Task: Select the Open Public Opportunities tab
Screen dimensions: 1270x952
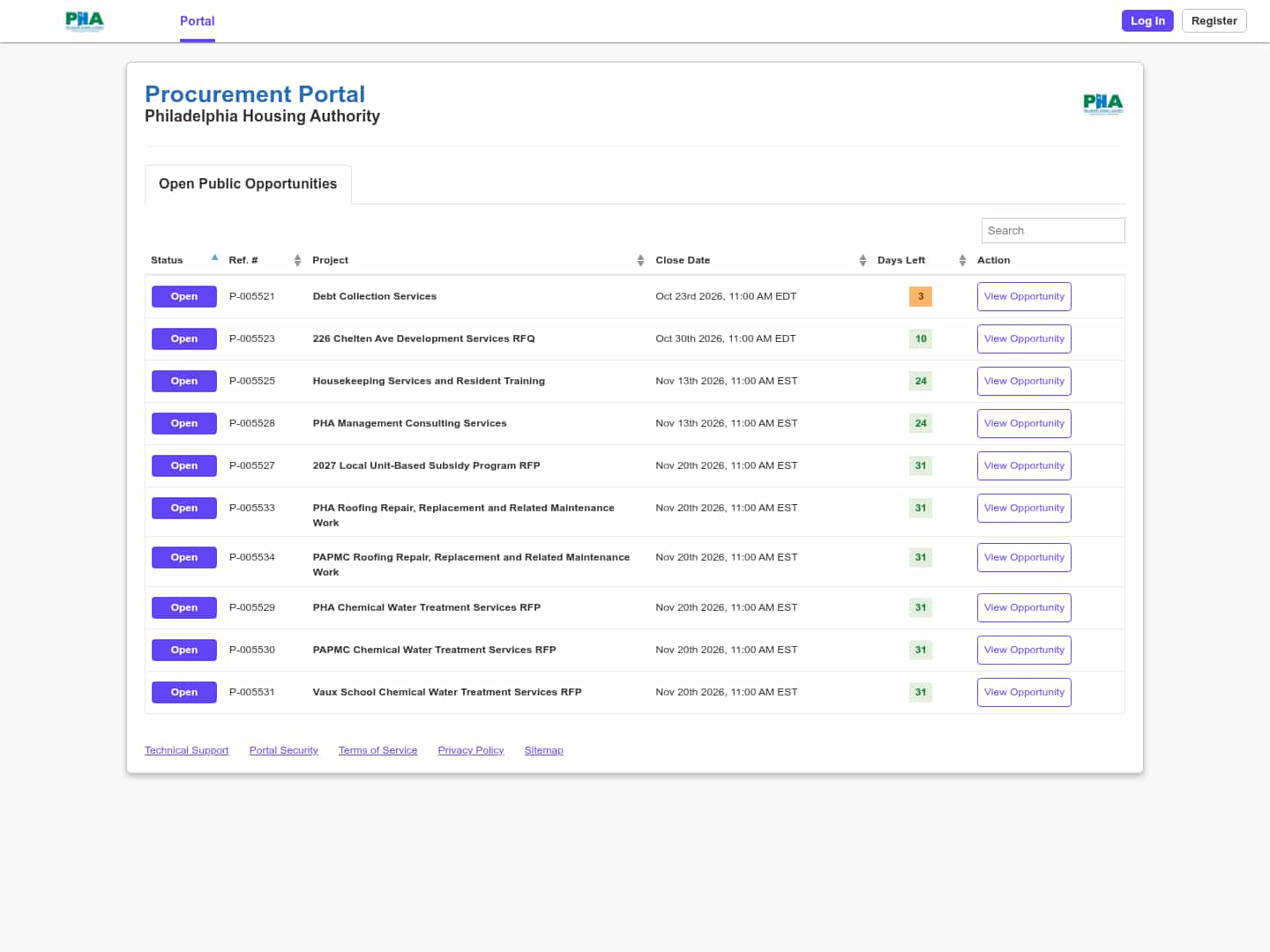Action: [x=248, y=184]
